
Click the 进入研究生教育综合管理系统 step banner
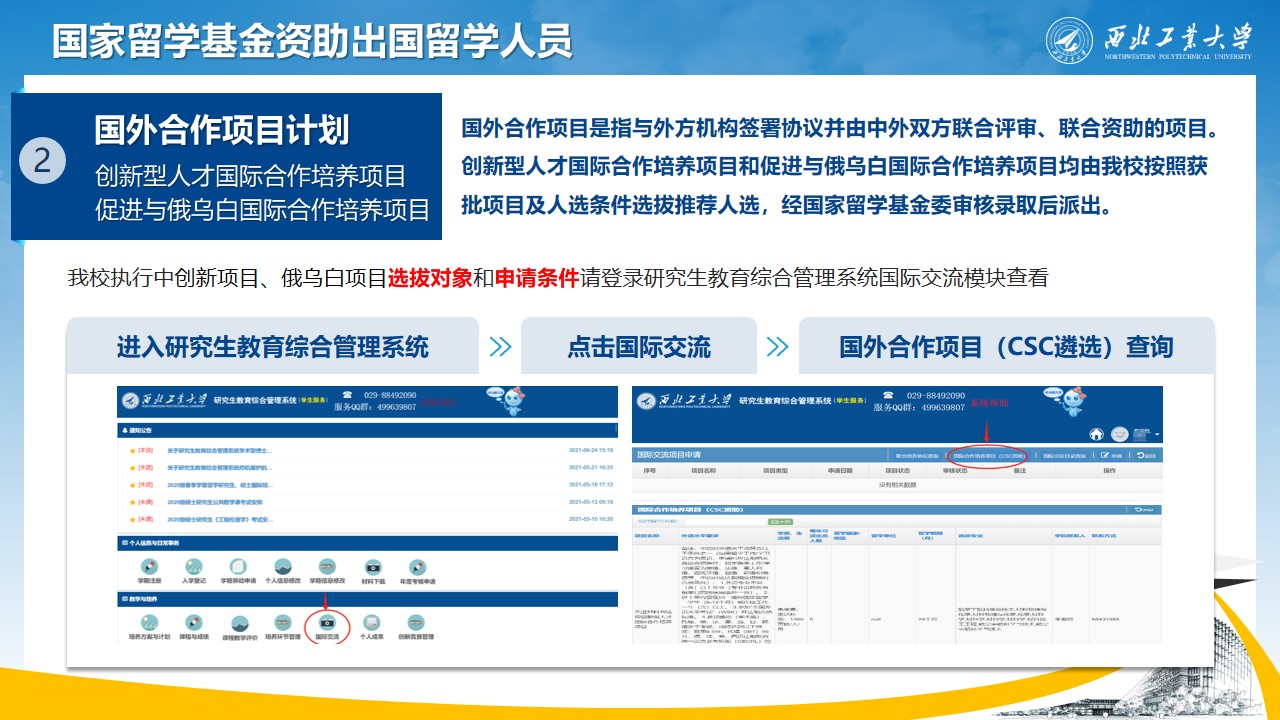(x=272, y=347)
